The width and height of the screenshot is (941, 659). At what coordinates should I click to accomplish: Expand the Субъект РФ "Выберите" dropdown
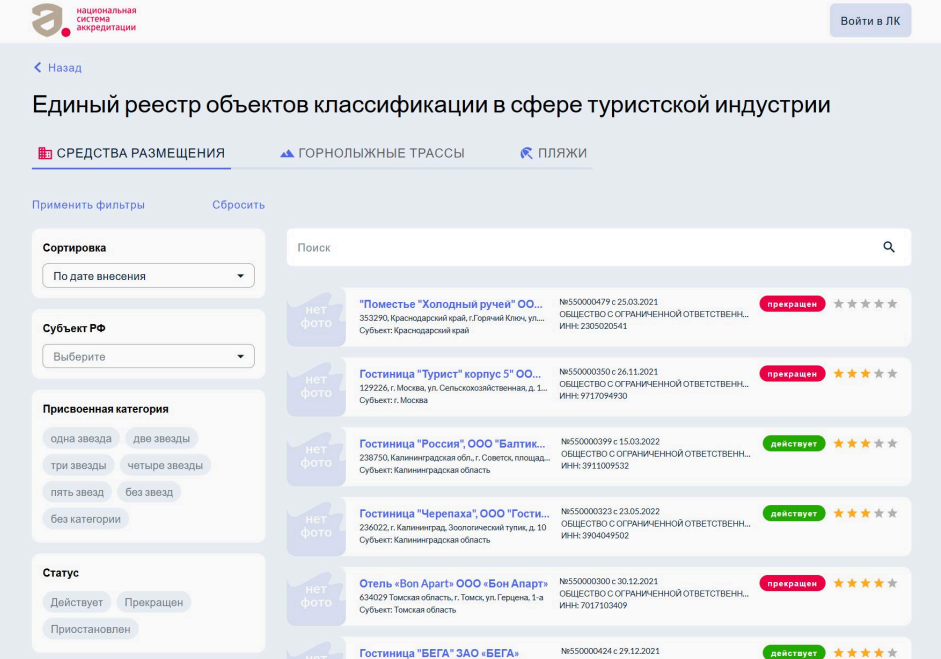click(x=148, y=357)
